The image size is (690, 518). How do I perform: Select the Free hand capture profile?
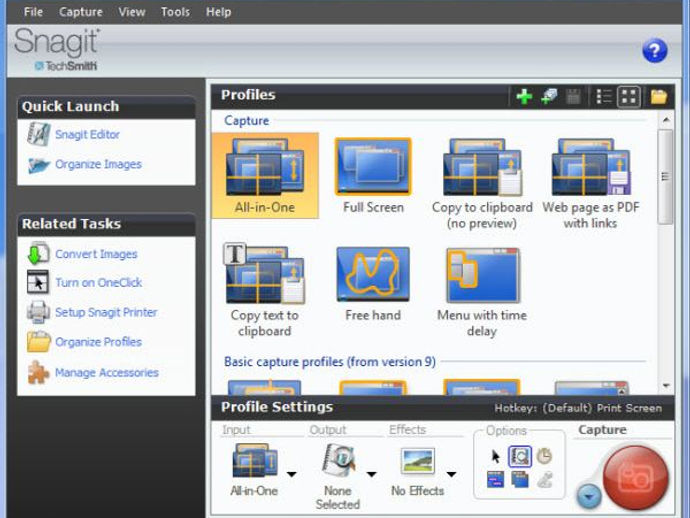[x=373, y=284]
